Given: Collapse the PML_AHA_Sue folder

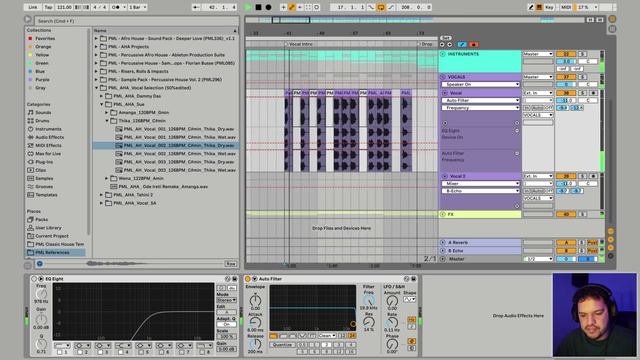Looking at the screenshot, I should (x=102, y=104).
